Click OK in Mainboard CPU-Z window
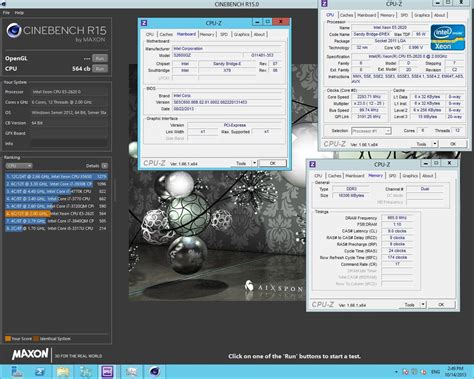Screen dimensions: 474x379 (x=272, y=163)
